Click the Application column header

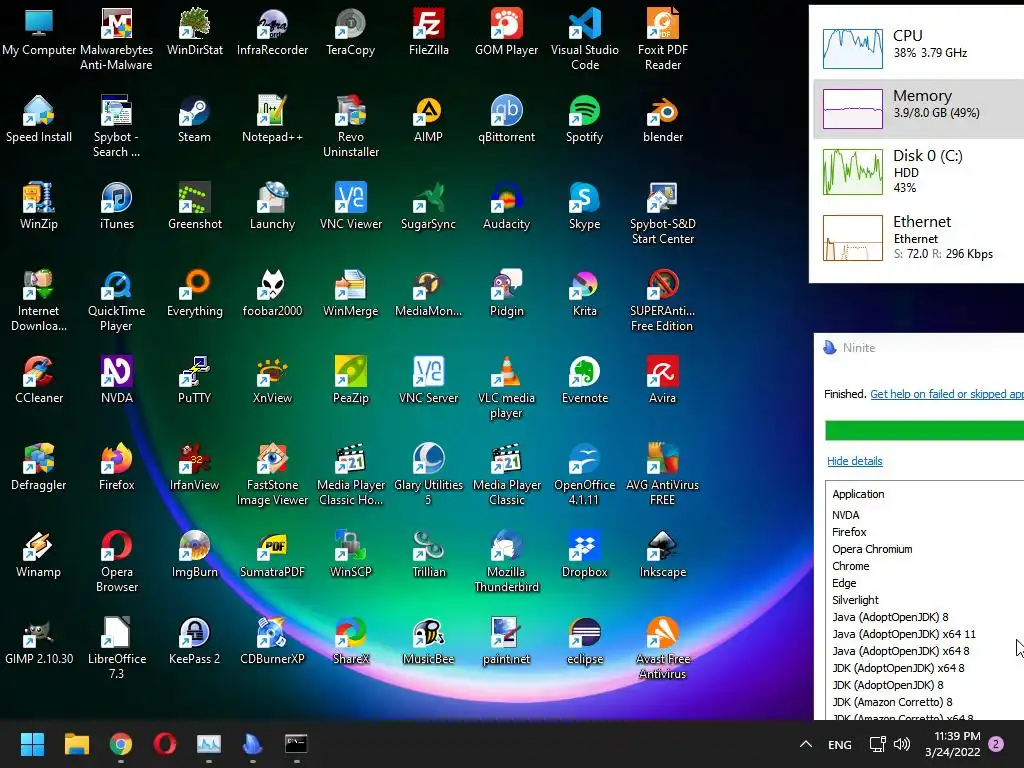click(x=858, y=494)
